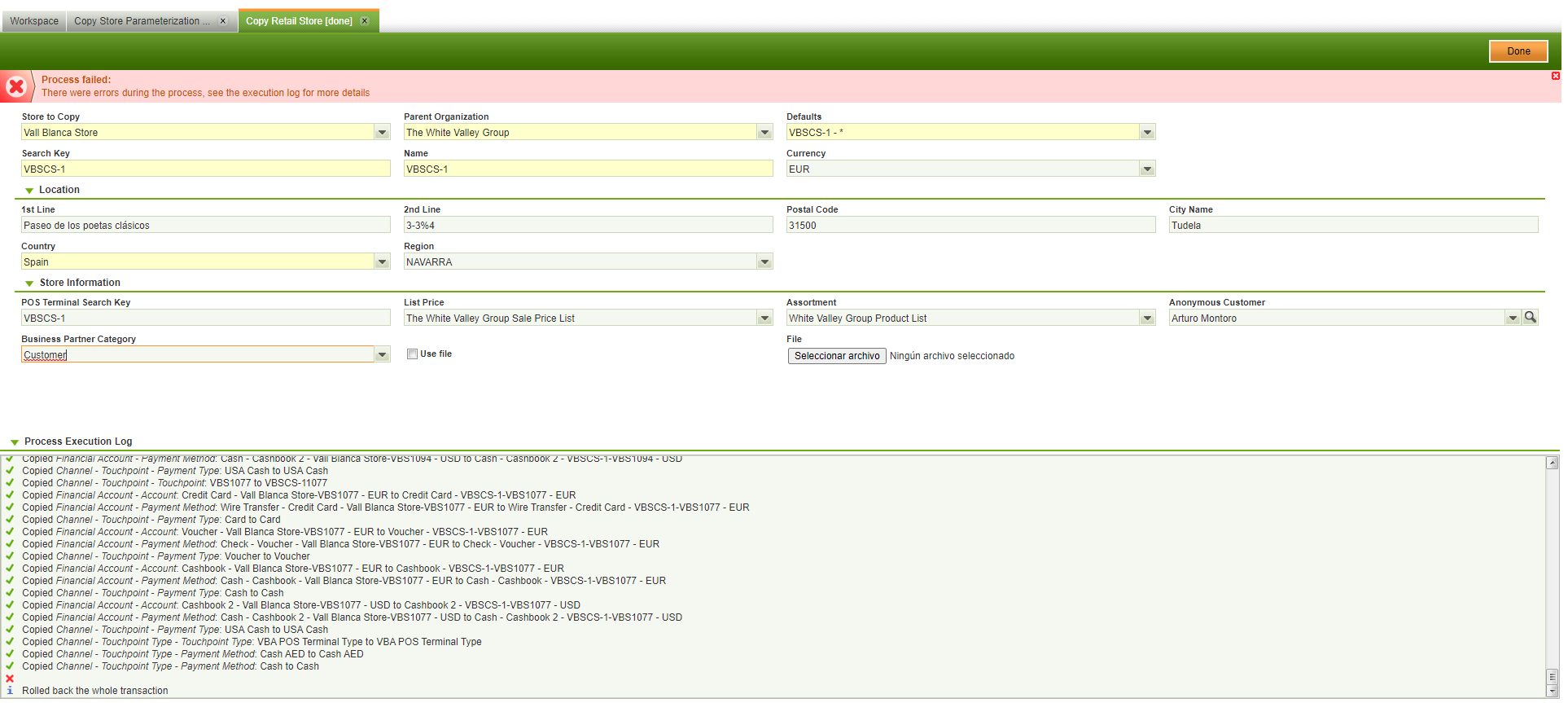Viewport: 1568px width, 703px height.
Task: Click the Name input field
Action: pyautogui.click(x=589, y=169)
